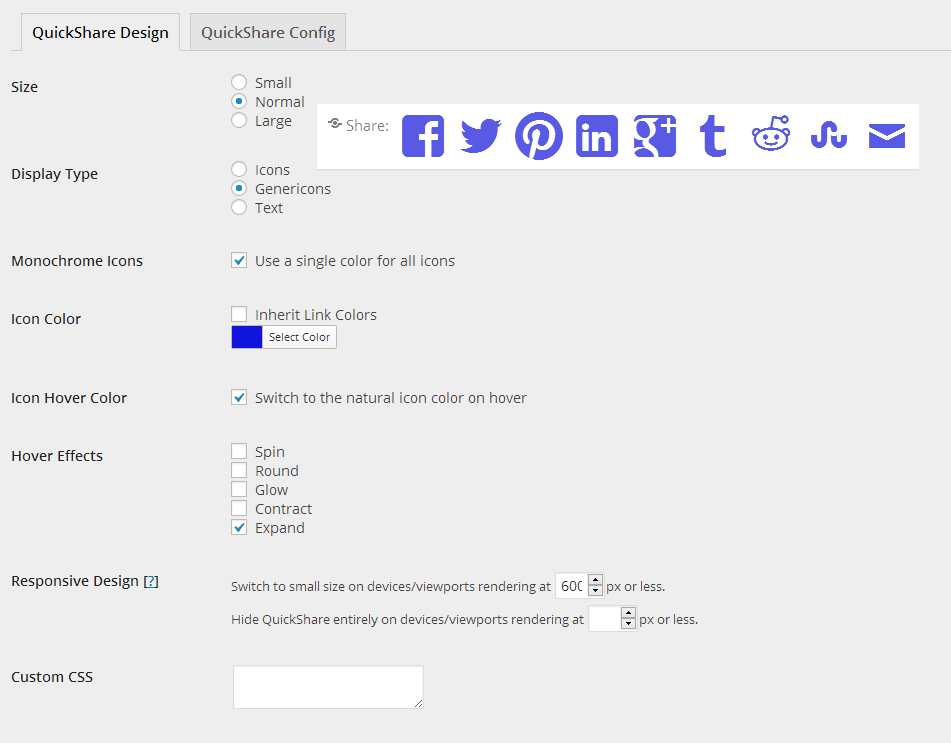Click the Google Plus icon
Screen dimensions: 951x743
(x=655, y=136)
